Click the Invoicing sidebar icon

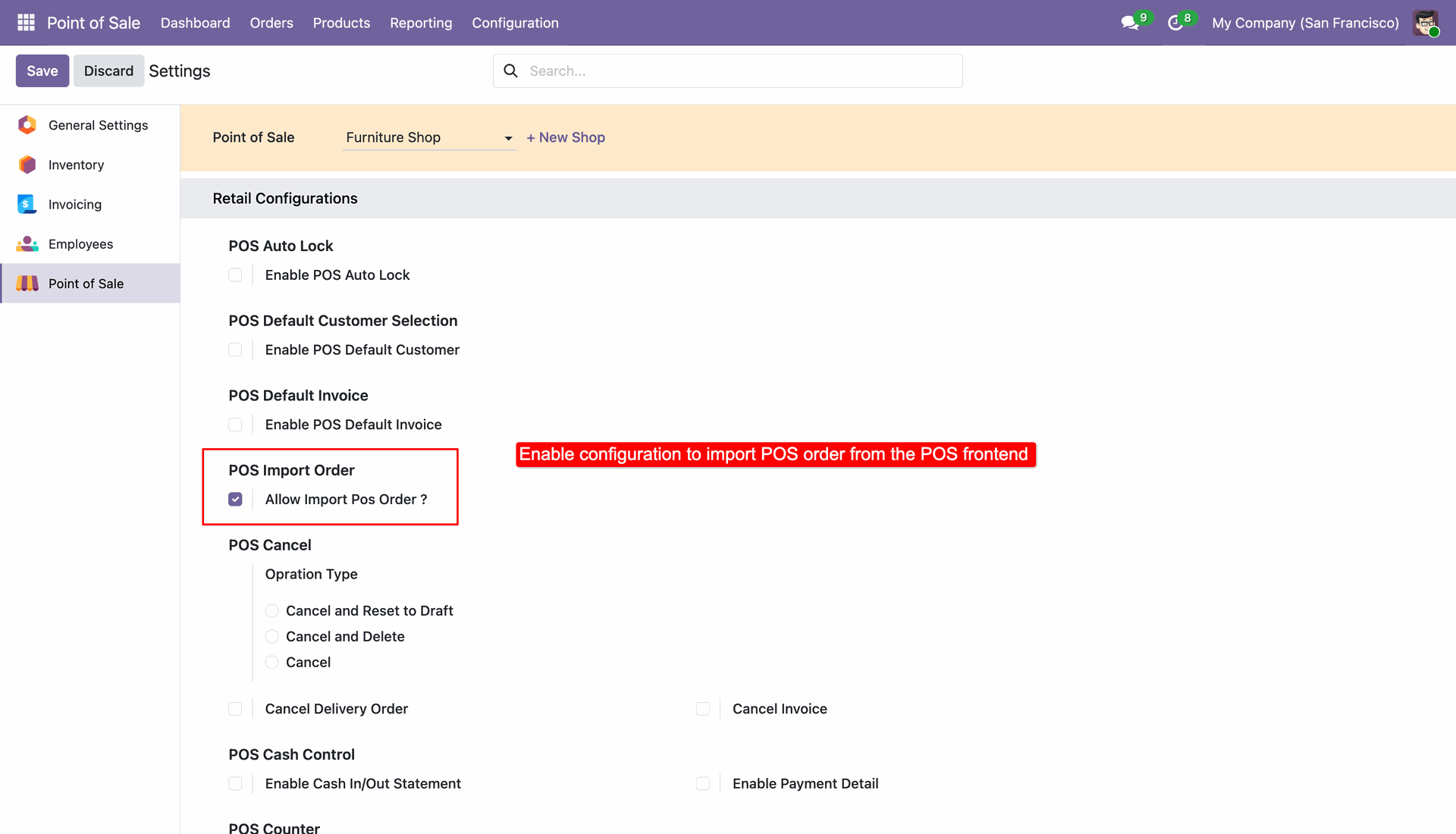click(27, 204)
